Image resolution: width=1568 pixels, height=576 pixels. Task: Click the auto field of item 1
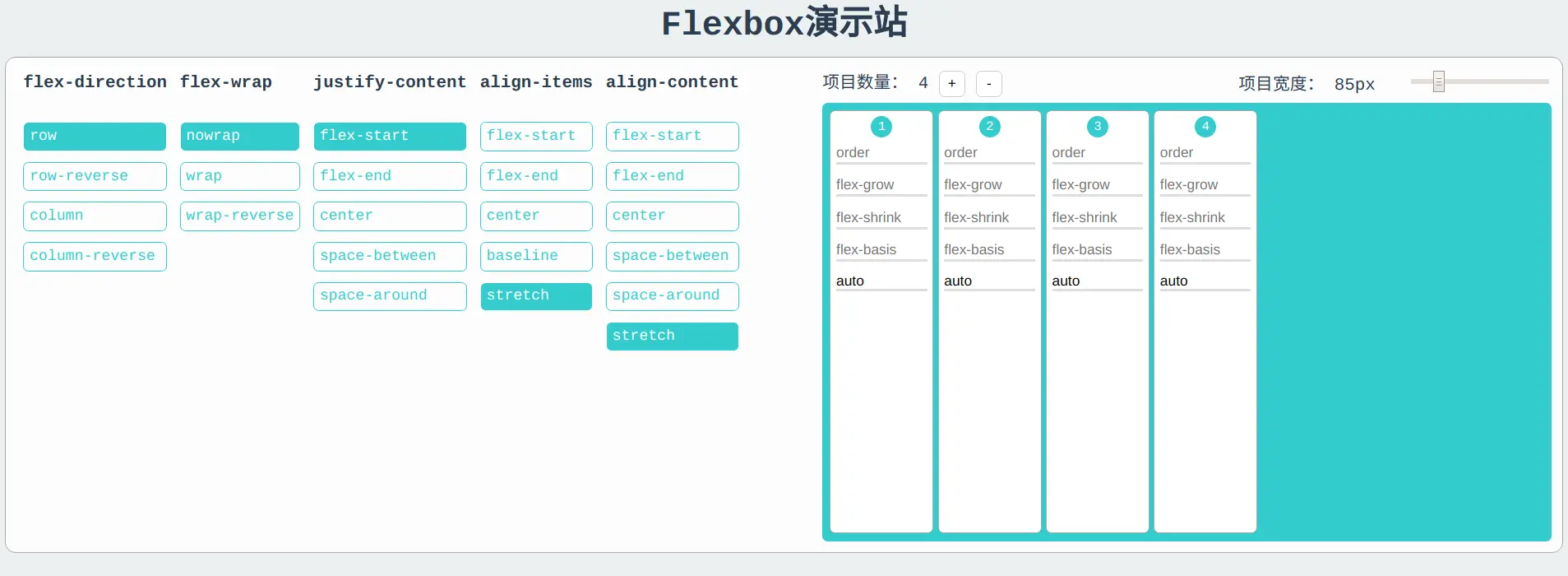(881, 281)
